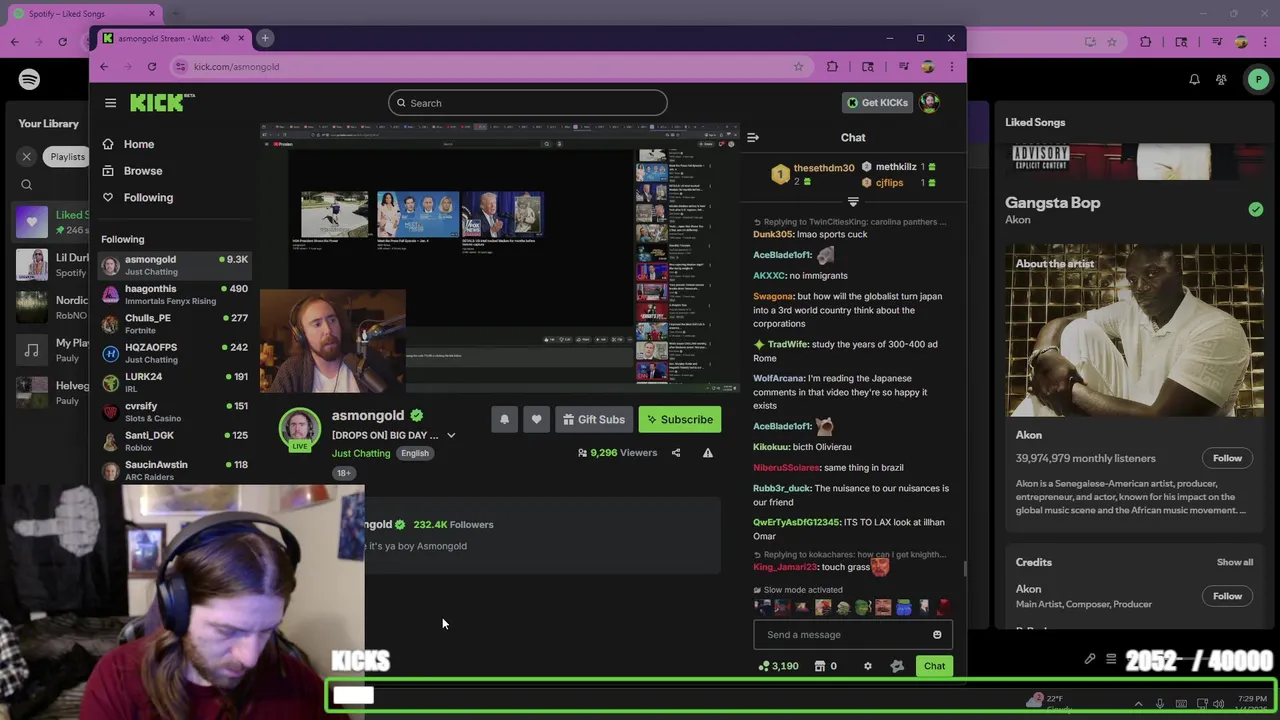
Task: Expand the chat leaderboard chevron
Action: click(x=853, y=202)
